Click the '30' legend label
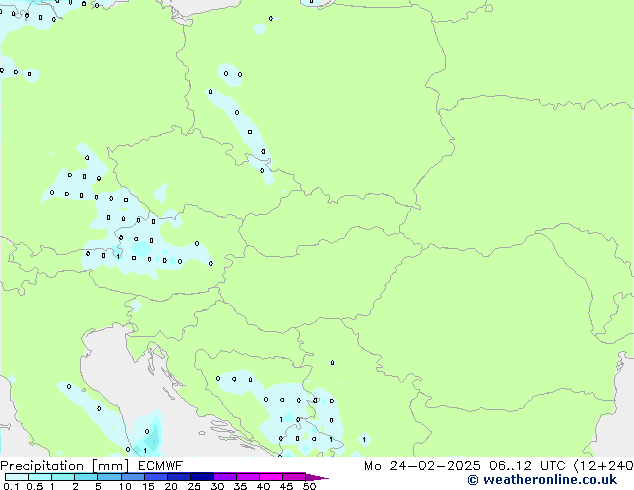634x490 pixels. click(217, 486)
